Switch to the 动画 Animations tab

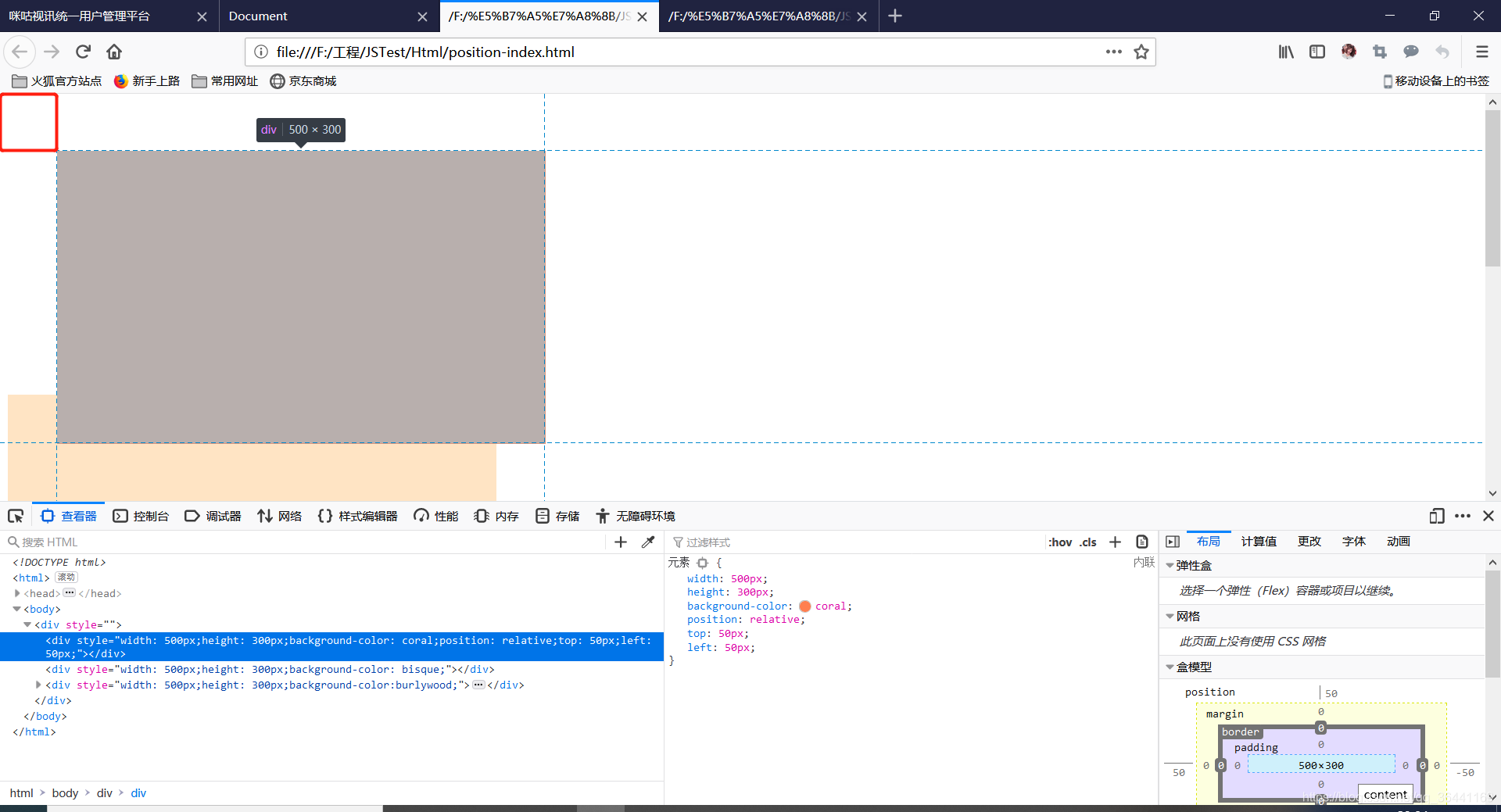click(1399, 542)
